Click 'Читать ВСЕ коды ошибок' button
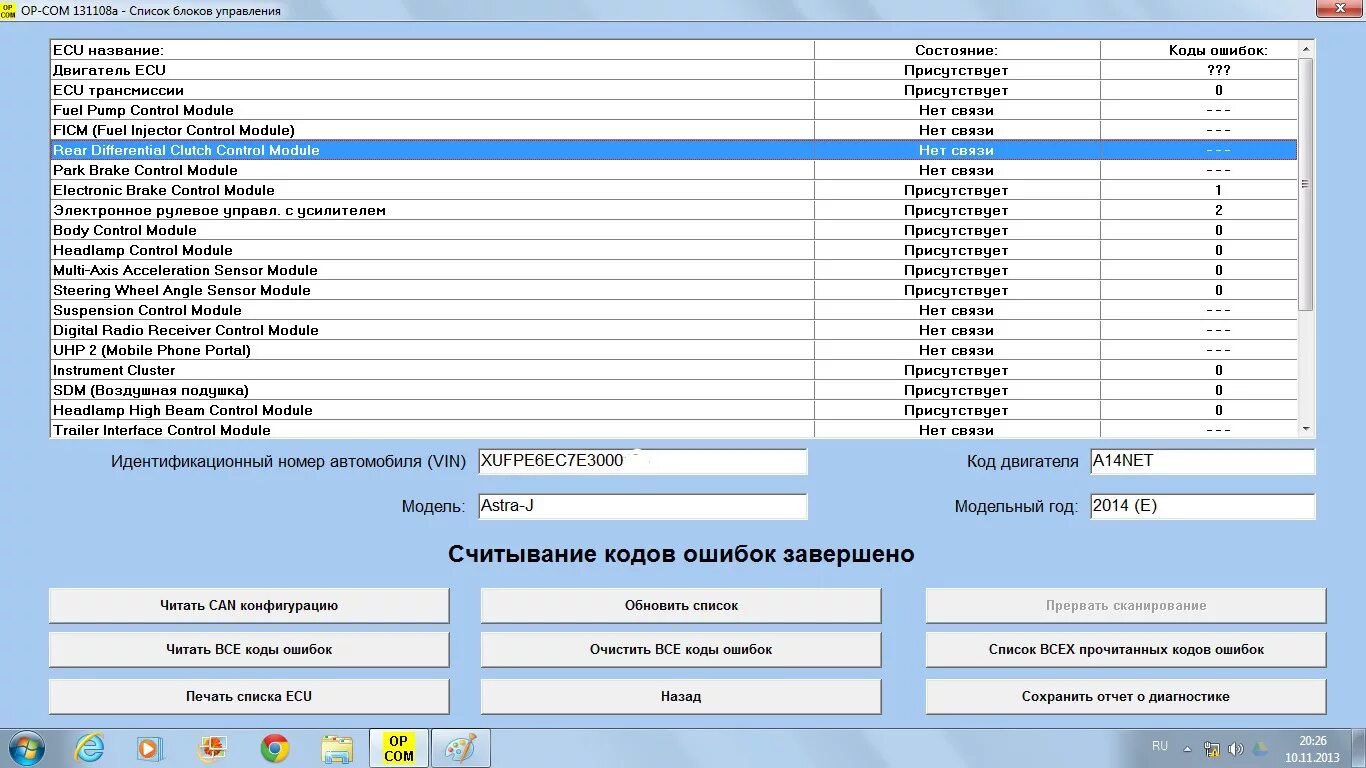Image resolution: width=1366 pixels, height=768 pixels. [249, 650]
